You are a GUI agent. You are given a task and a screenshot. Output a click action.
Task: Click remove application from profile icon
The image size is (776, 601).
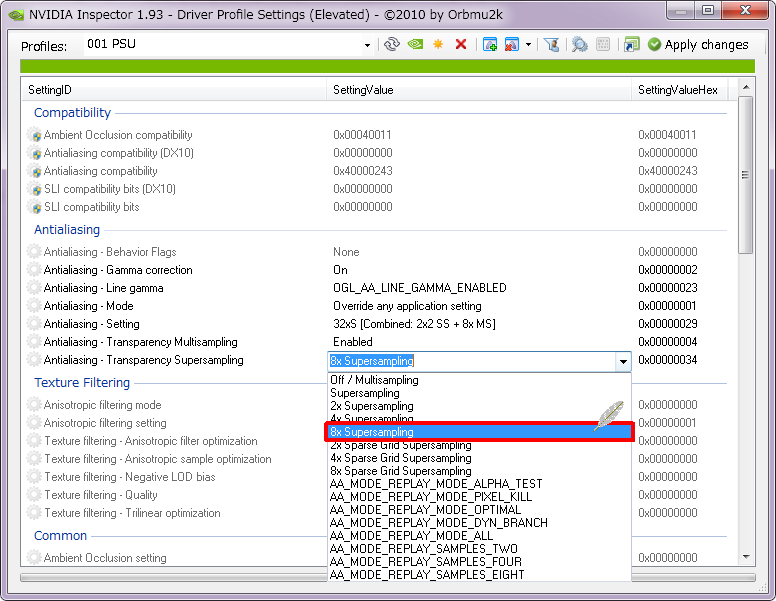[512, 45]
